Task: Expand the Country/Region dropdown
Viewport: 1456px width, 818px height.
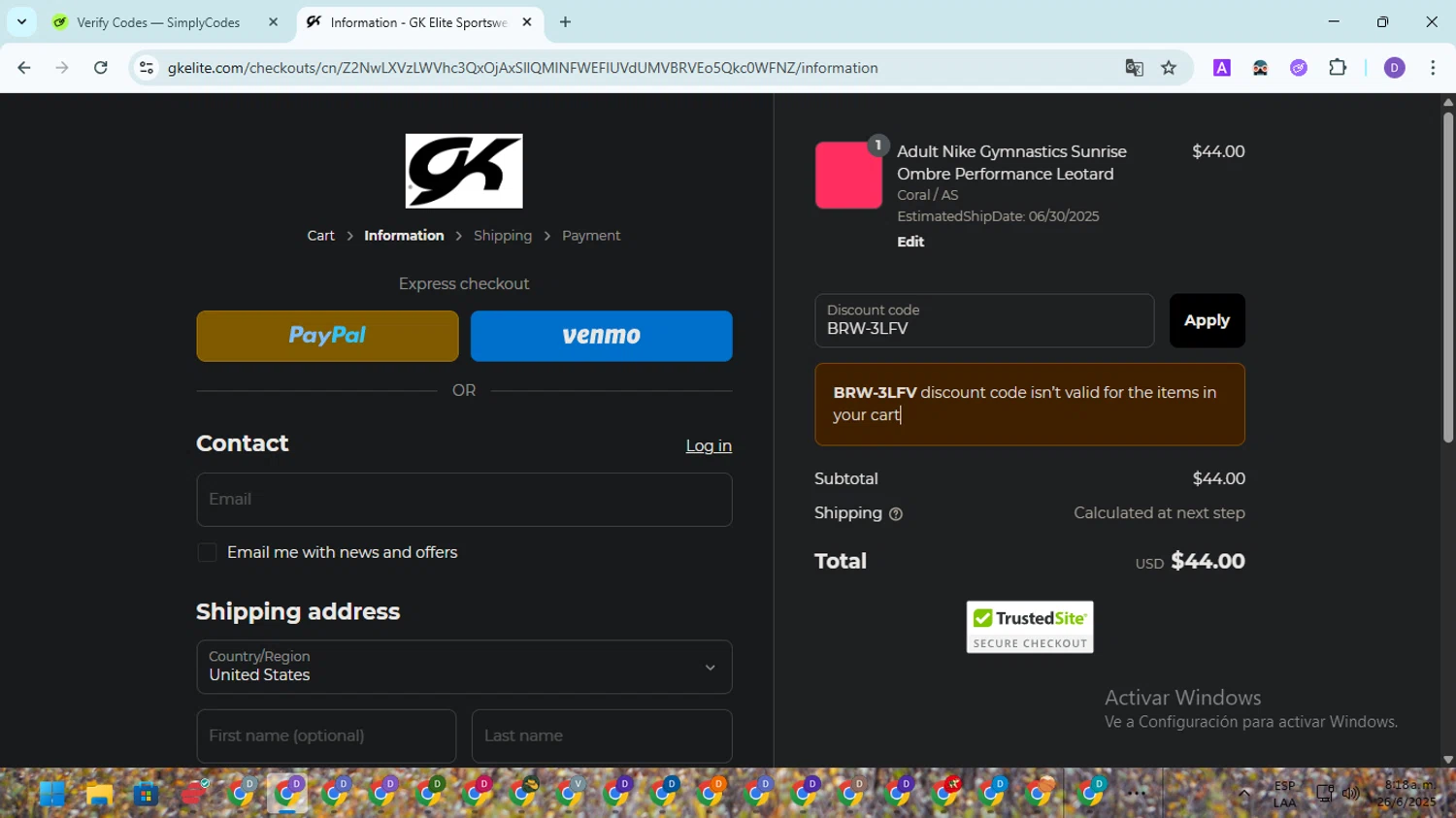Action: pyautogui.click(x=464, y=667)
